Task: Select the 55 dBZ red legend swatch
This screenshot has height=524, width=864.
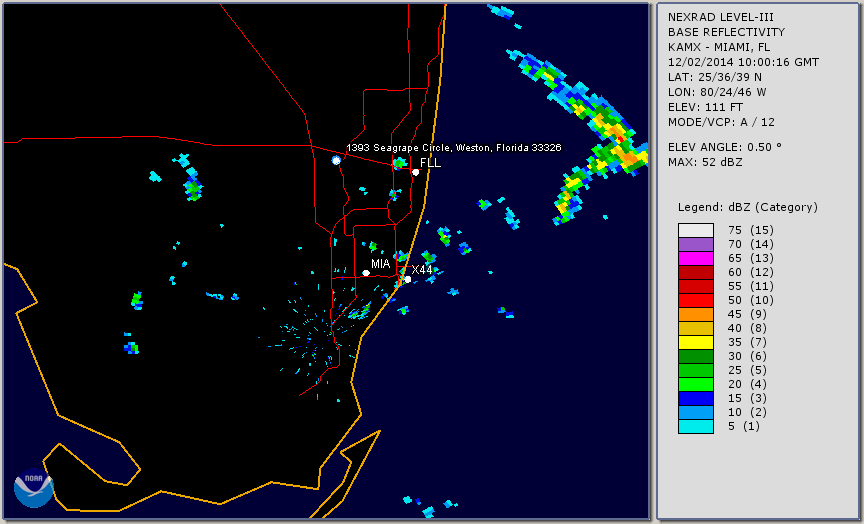Action: point(696,287)
